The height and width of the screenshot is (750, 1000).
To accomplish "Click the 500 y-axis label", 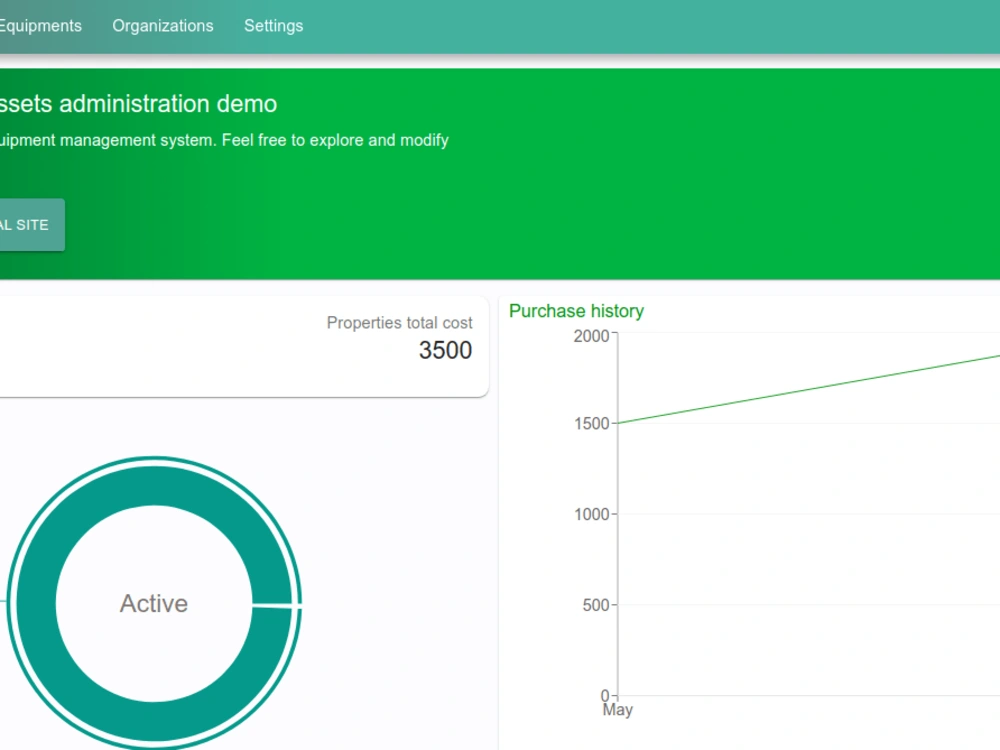I will (x=596, y=605).
